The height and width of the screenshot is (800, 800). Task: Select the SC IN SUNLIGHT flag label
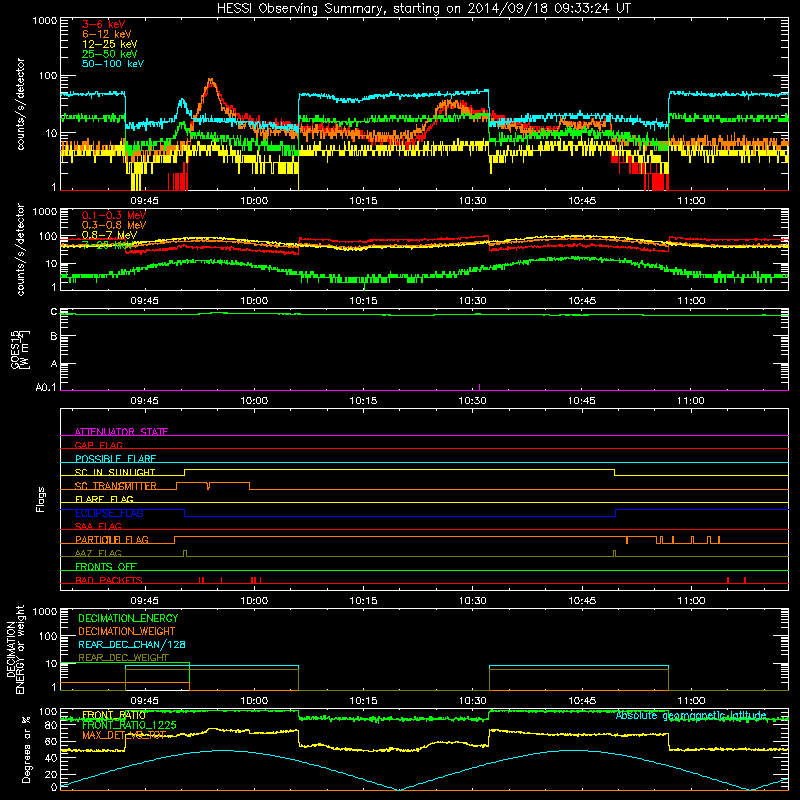pyautogui.click(x=115, y=472)
